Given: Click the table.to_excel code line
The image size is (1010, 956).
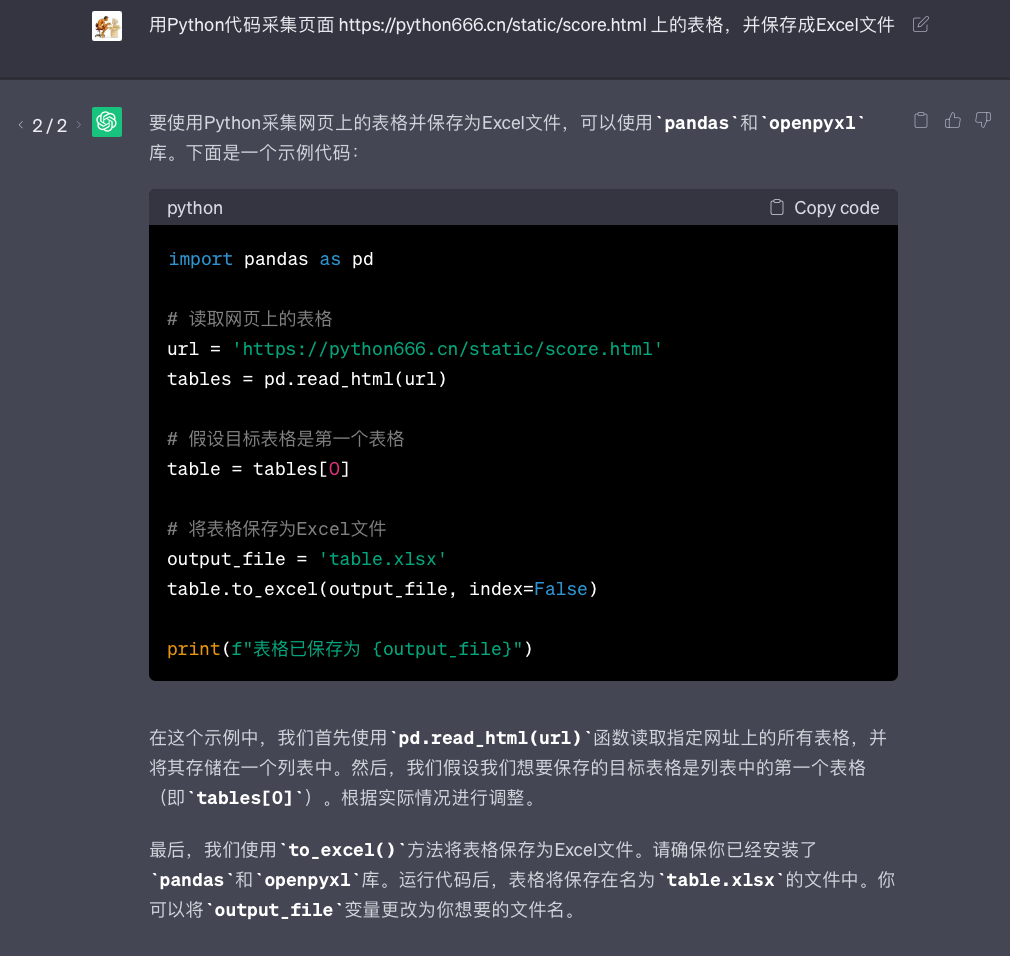Looking at the screenshot, I should (x=383, y=589).
